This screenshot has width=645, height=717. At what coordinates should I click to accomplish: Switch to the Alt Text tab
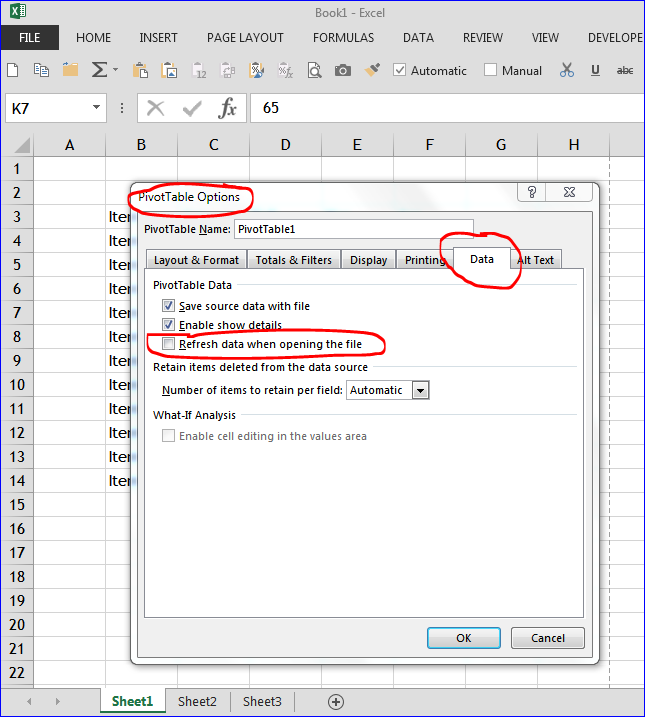[536, 260]
